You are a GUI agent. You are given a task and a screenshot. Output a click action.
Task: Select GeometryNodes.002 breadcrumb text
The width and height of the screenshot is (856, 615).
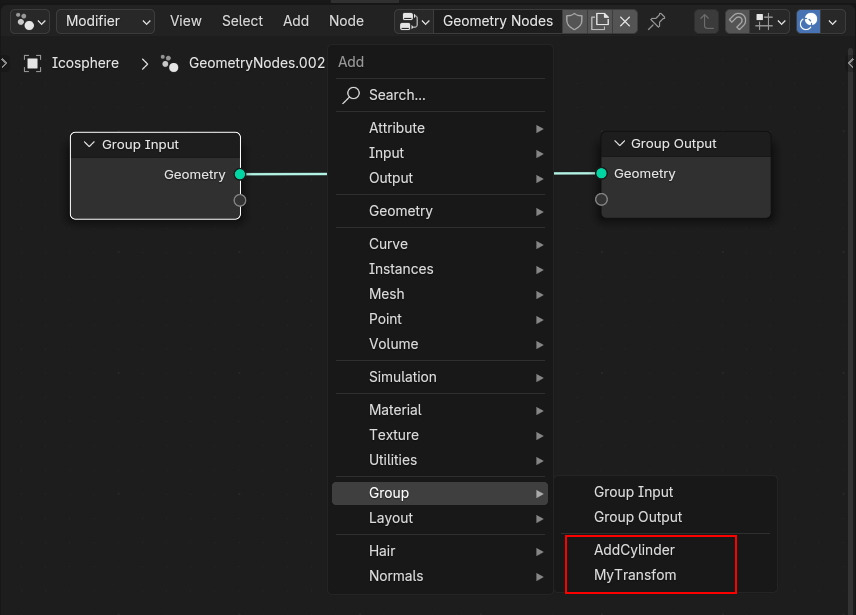(257, 63)
